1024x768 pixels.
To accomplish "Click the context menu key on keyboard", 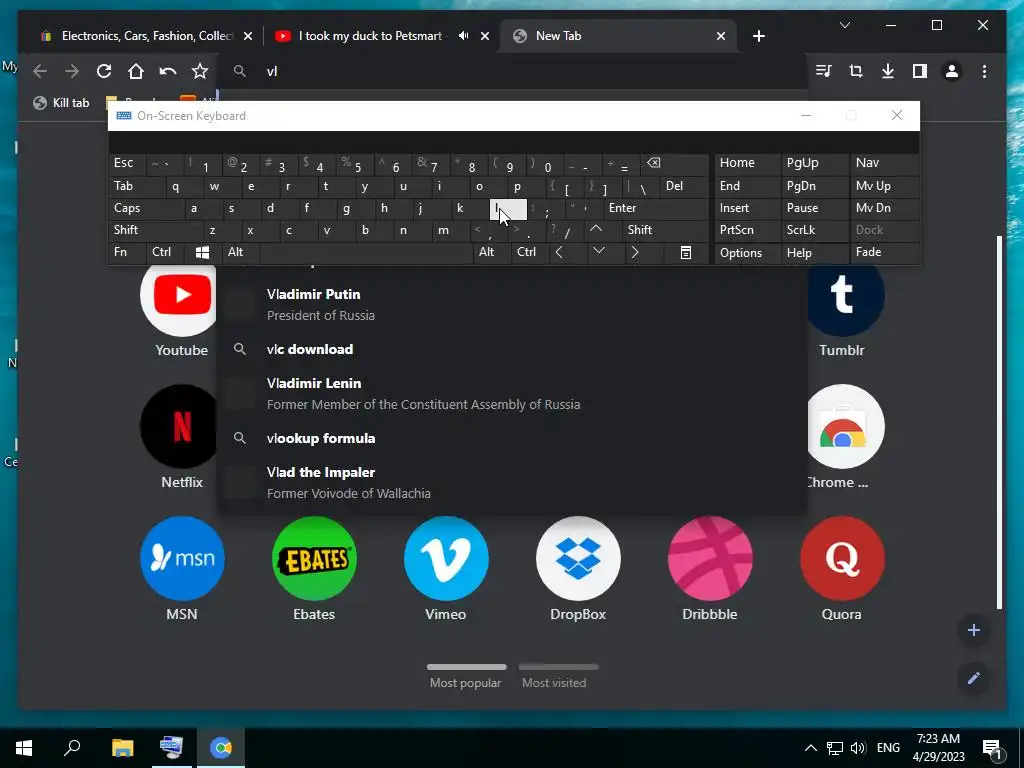I will click(686, 252).
